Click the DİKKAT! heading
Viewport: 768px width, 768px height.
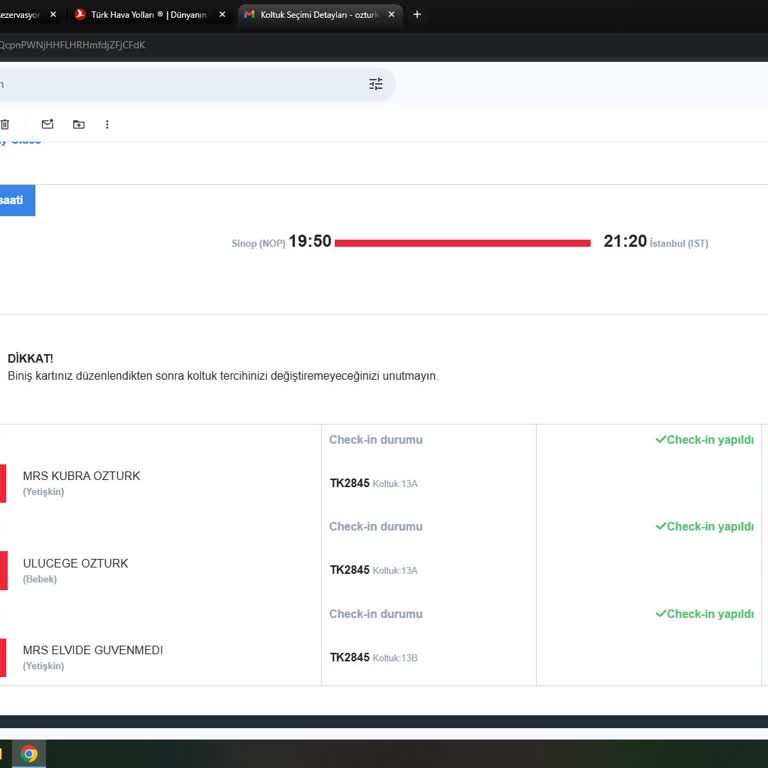pyautogui.click(x=30, y=359)
